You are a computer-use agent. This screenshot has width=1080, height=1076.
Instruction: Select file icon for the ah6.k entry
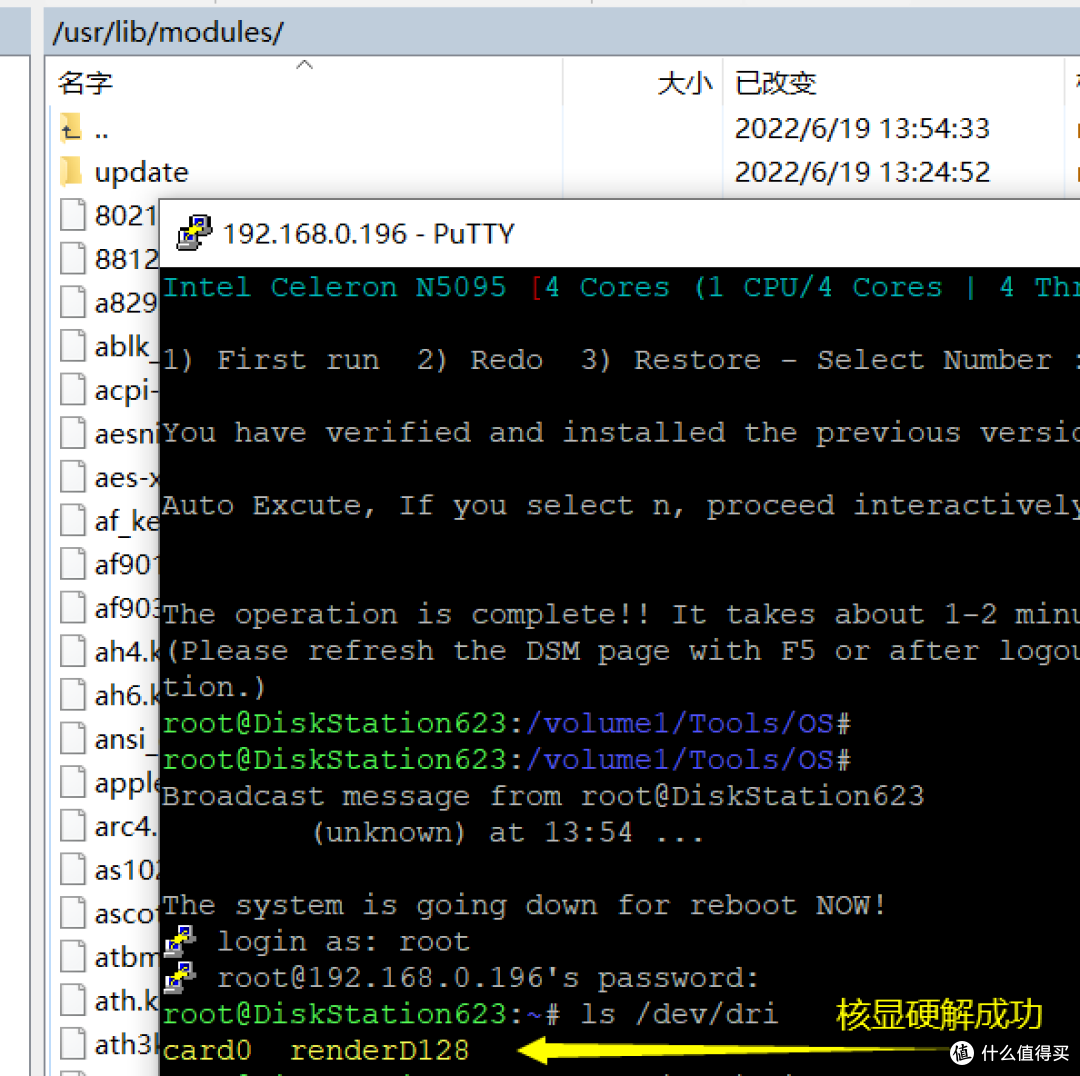[72, 694]
